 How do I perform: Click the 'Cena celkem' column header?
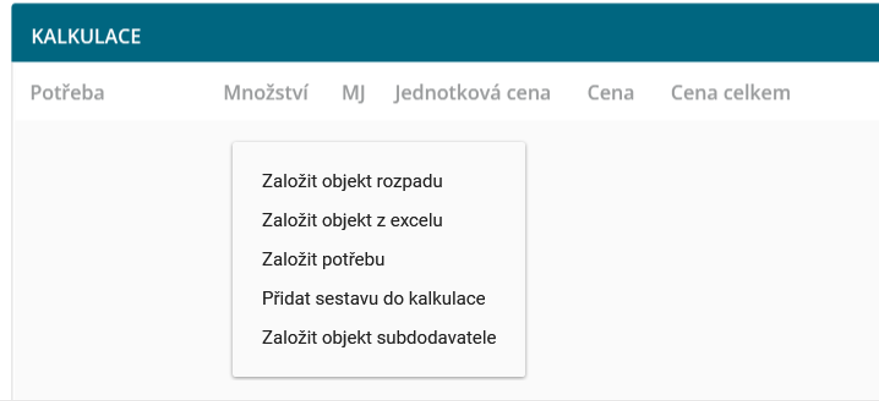point(730,93)
